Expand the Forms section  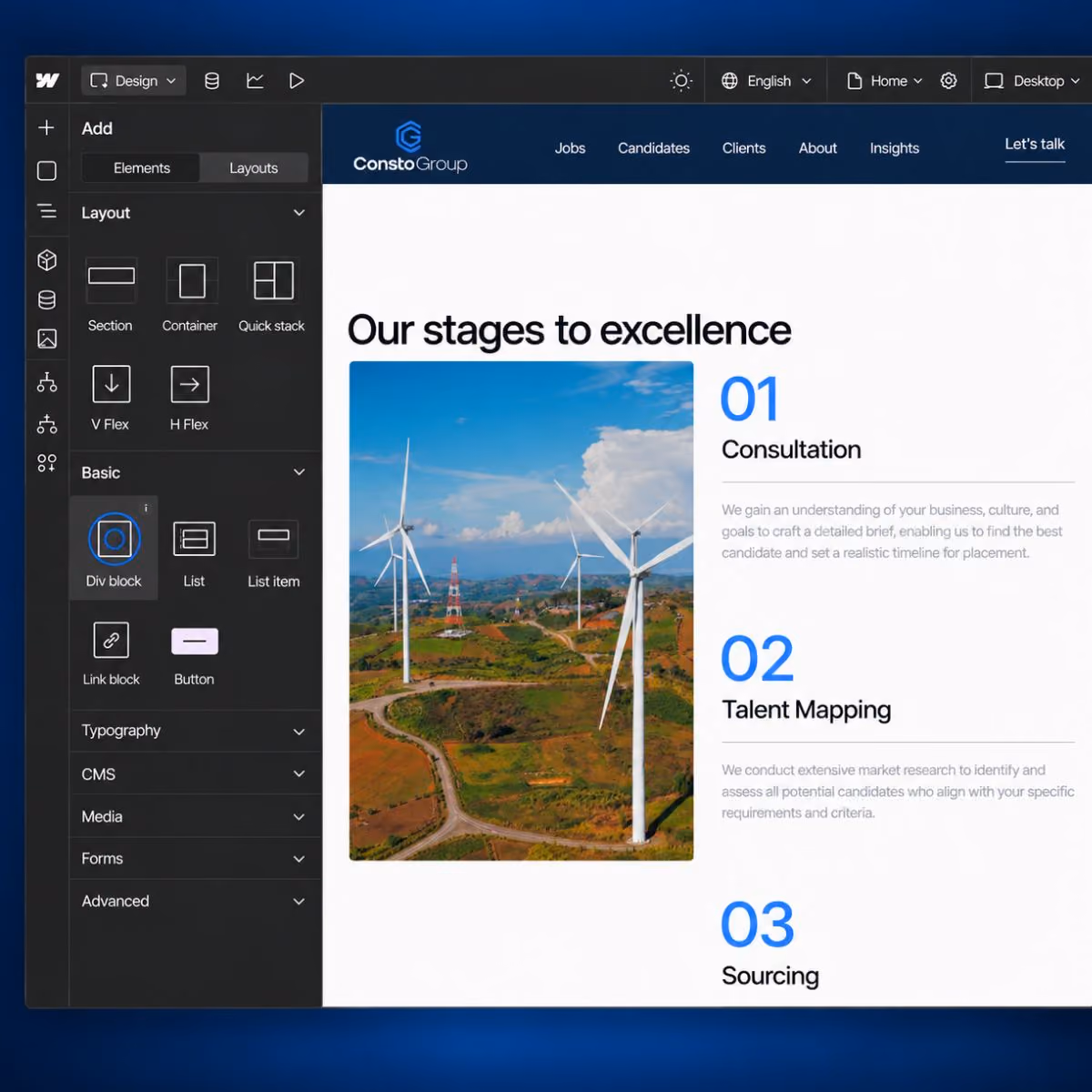tap(195, 858)
